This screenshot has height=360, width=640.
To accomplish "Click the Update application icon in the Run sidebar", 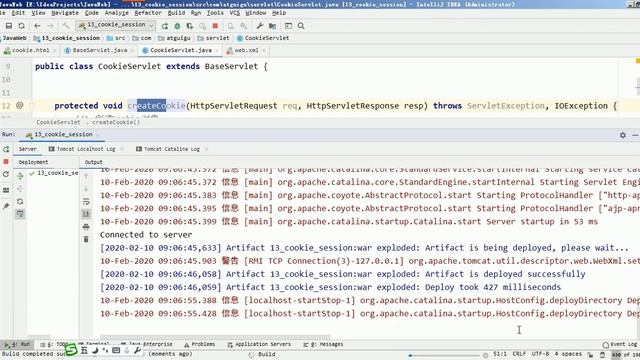I will [6, 174].
